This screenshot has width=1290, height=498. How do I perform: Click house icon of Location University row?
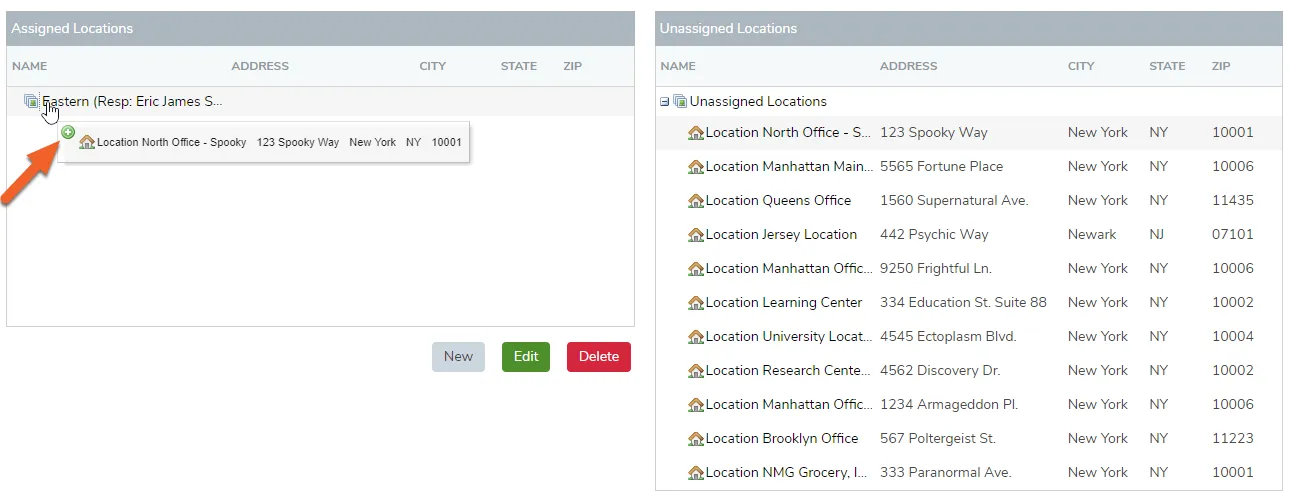tap(696, 337)
